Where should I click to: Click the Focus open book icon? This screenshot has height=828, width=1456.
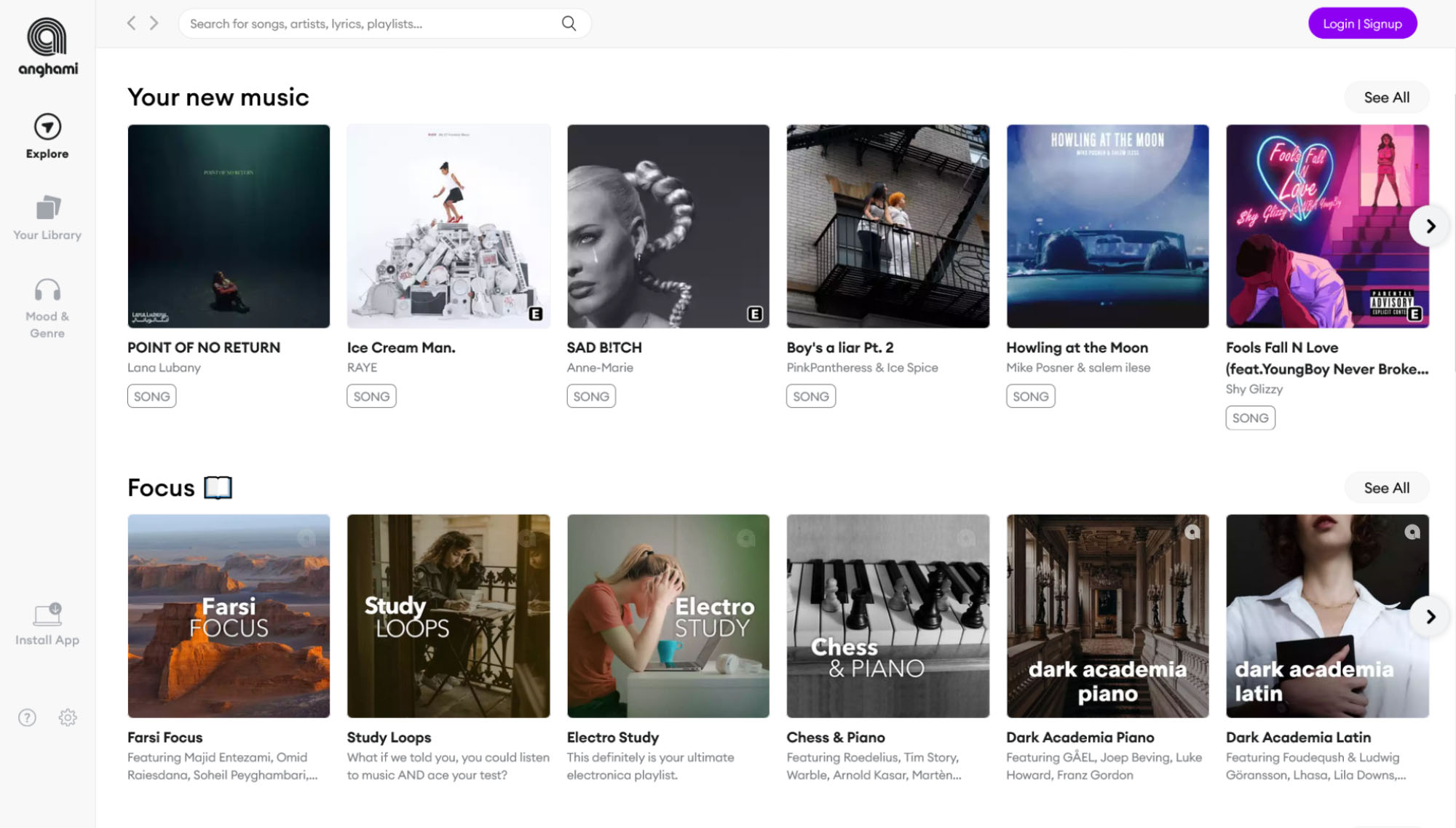[218, 487]
